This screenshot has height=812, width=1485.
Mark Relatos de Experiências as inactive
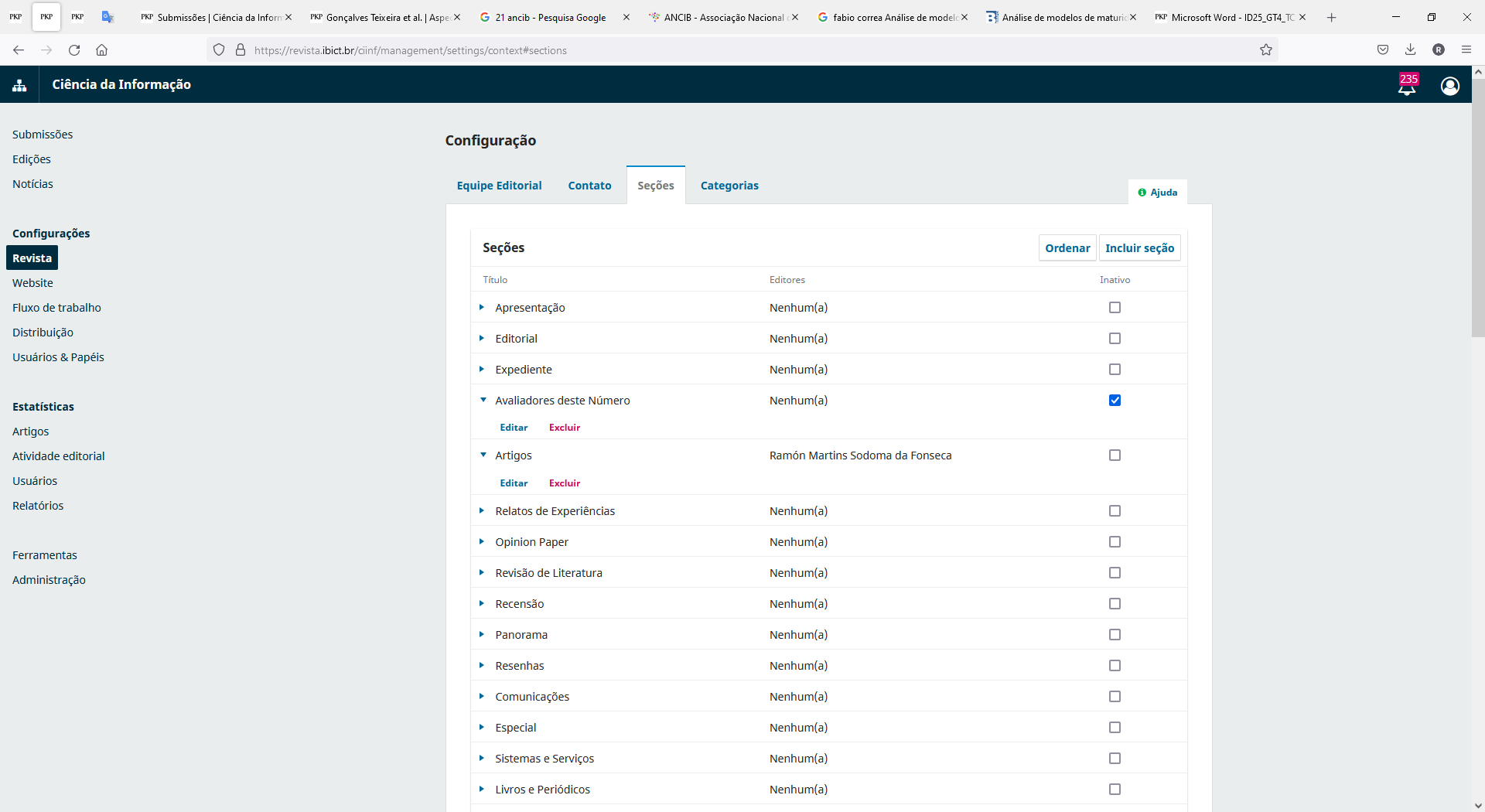[1115, 511]
